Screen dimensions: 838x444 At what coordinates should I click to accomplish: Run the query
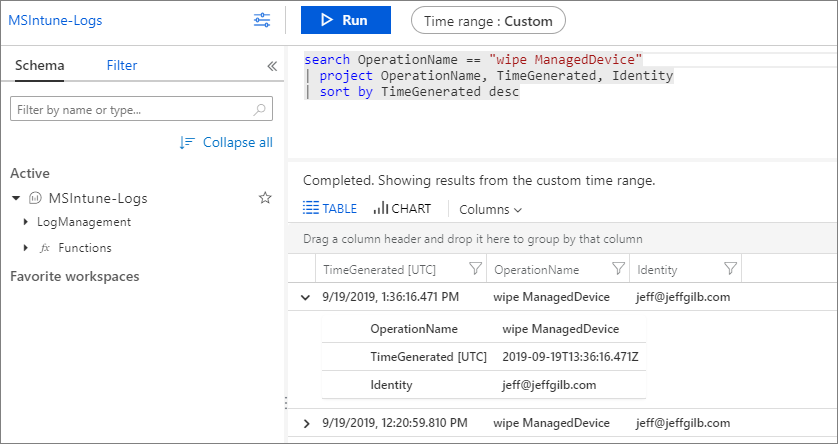346,20
